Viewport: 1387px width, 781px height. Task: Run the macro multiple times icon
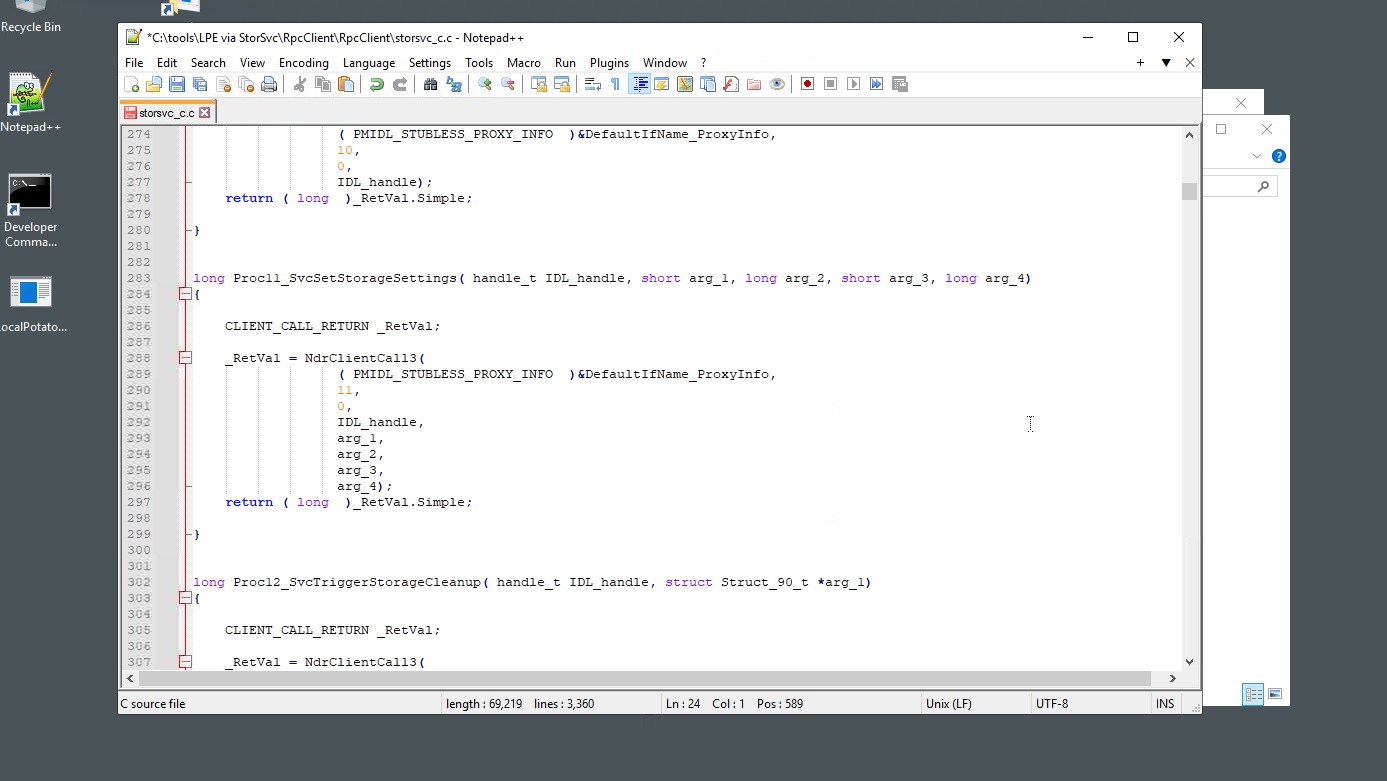point(876,84)
